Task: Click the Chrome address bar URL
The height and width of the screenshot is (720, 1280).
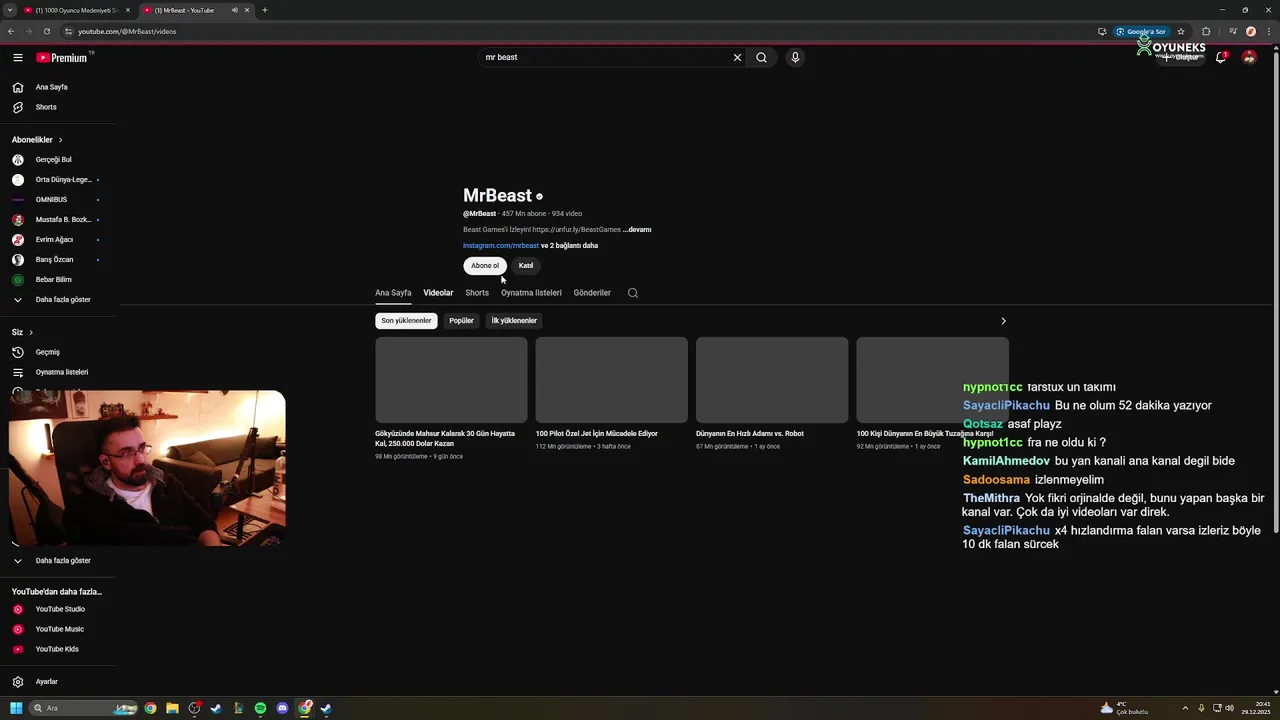Action: (127, 31)
